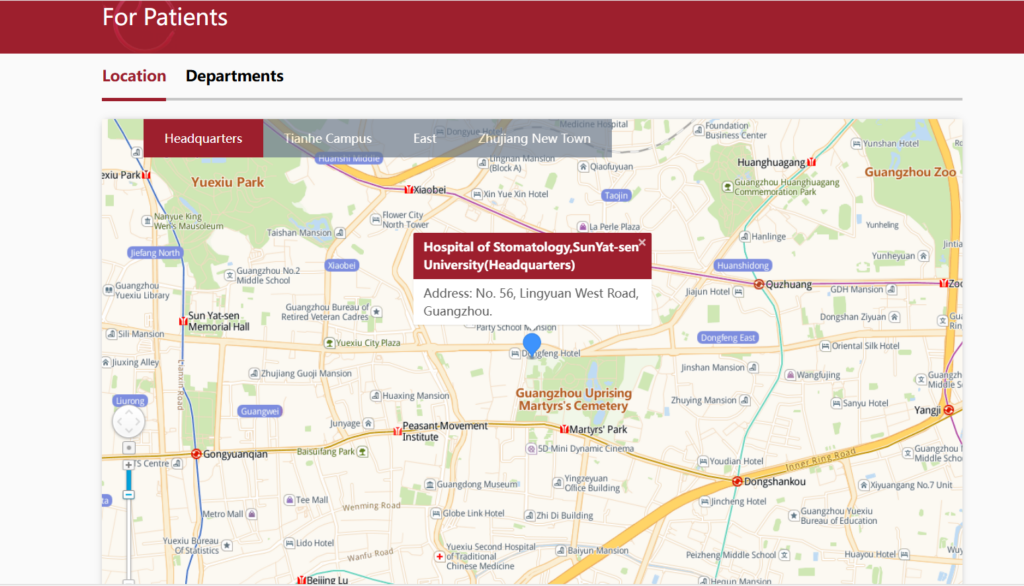Pan the map left with arrow control

click(119, 422)
